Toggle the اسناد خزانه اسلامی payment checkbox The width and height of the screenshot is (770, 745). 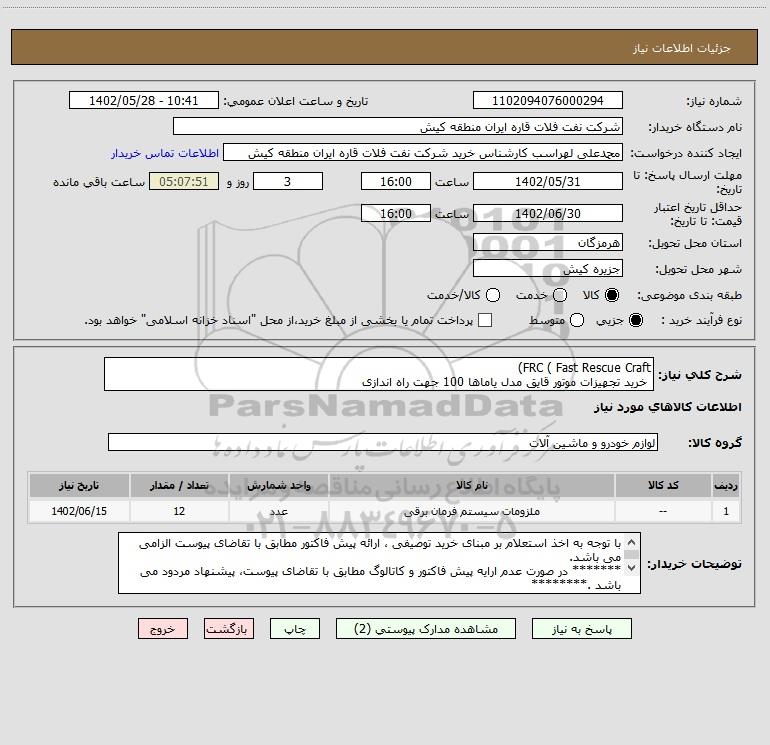click(485, 320)
